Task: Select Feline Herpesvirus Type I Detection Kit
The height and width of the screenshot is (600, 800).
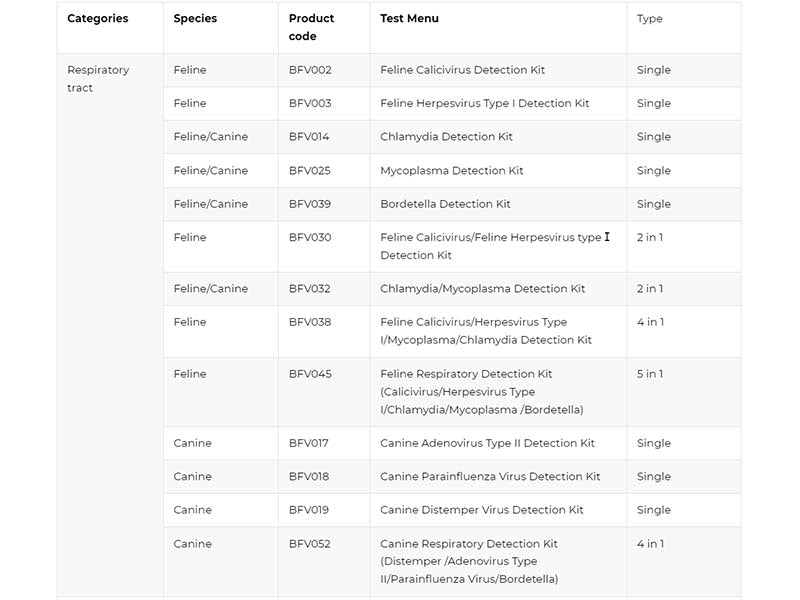Action: point(484,104)
